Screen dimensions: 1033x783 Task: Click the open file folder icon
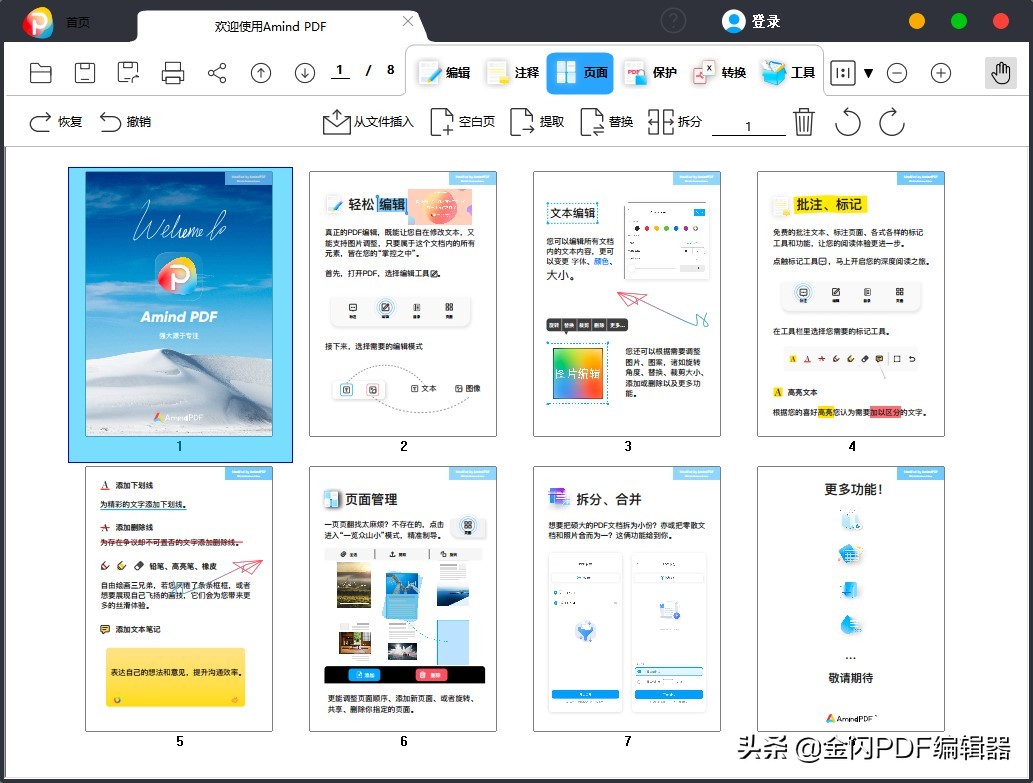pos(41,72)
